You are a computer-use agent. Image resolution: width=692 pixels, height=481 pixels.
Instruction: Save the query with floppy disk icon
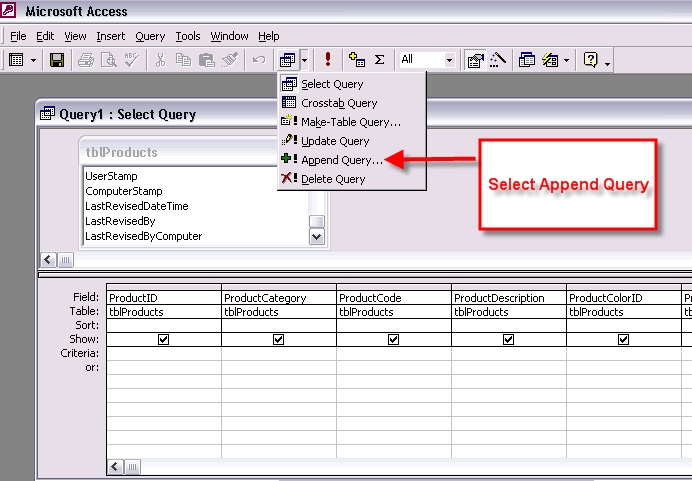(57, 60)
